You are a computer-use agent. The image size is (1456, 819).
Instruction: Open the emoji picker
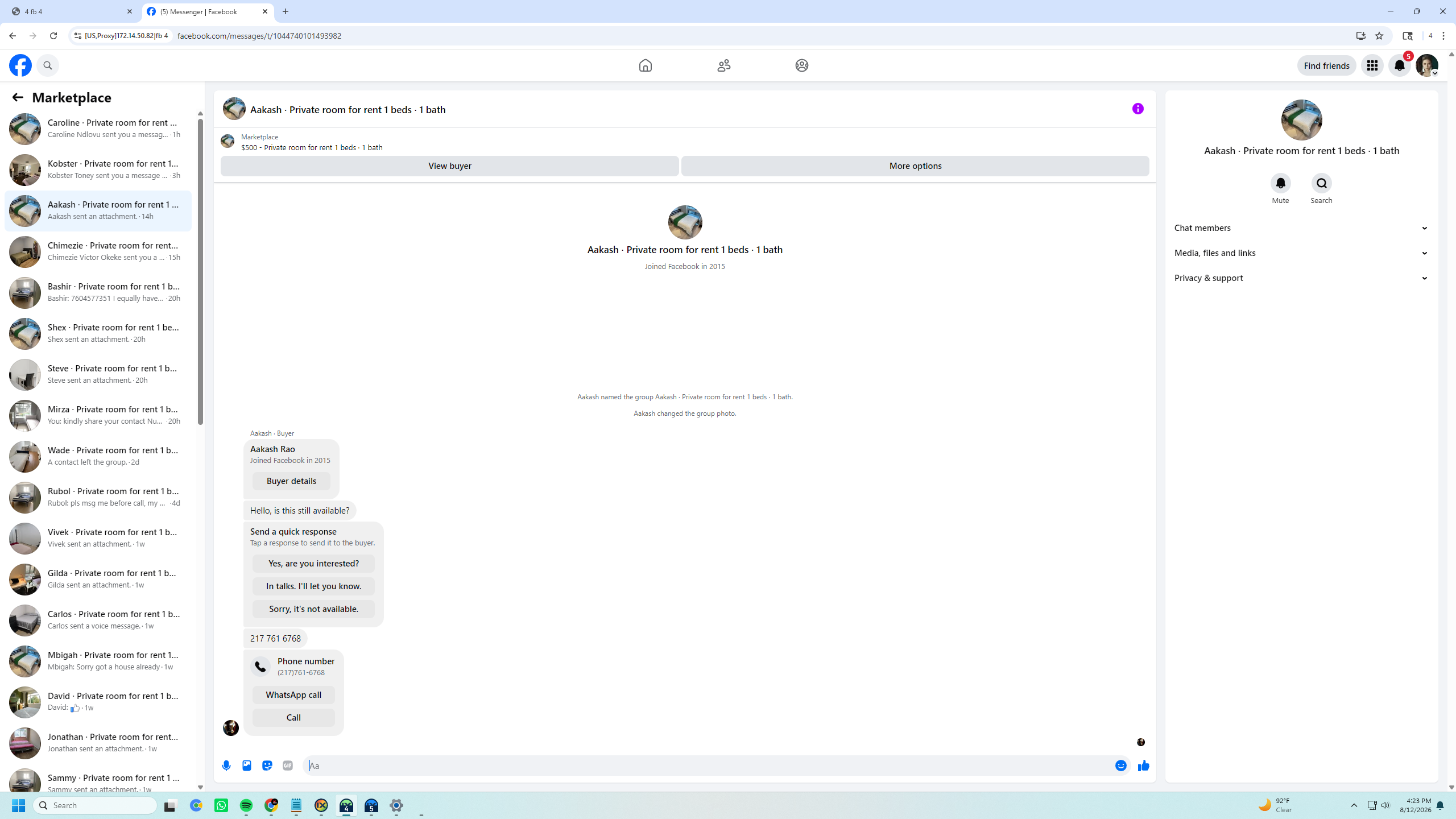tap(1121, 766)
